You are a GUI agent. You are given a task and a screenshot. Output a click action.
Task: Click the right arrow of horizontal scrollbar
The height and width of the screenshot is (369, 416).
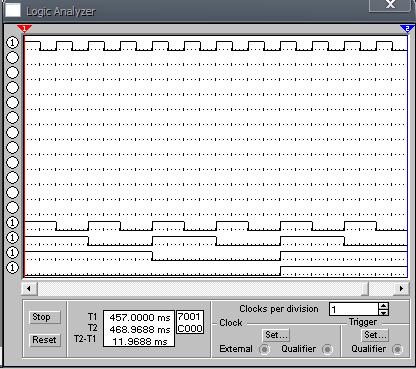401,288
